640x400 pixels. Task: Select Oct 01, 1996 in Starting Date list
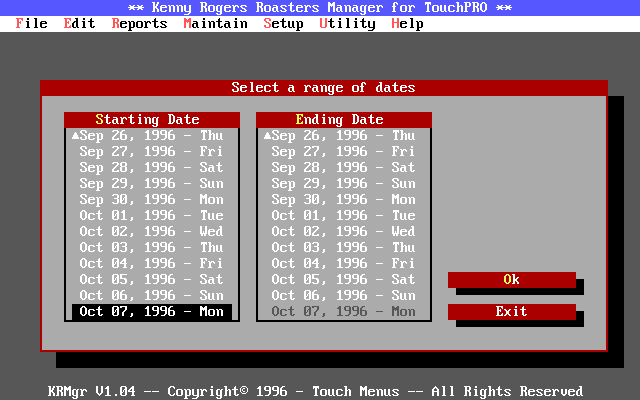(152, 216)
